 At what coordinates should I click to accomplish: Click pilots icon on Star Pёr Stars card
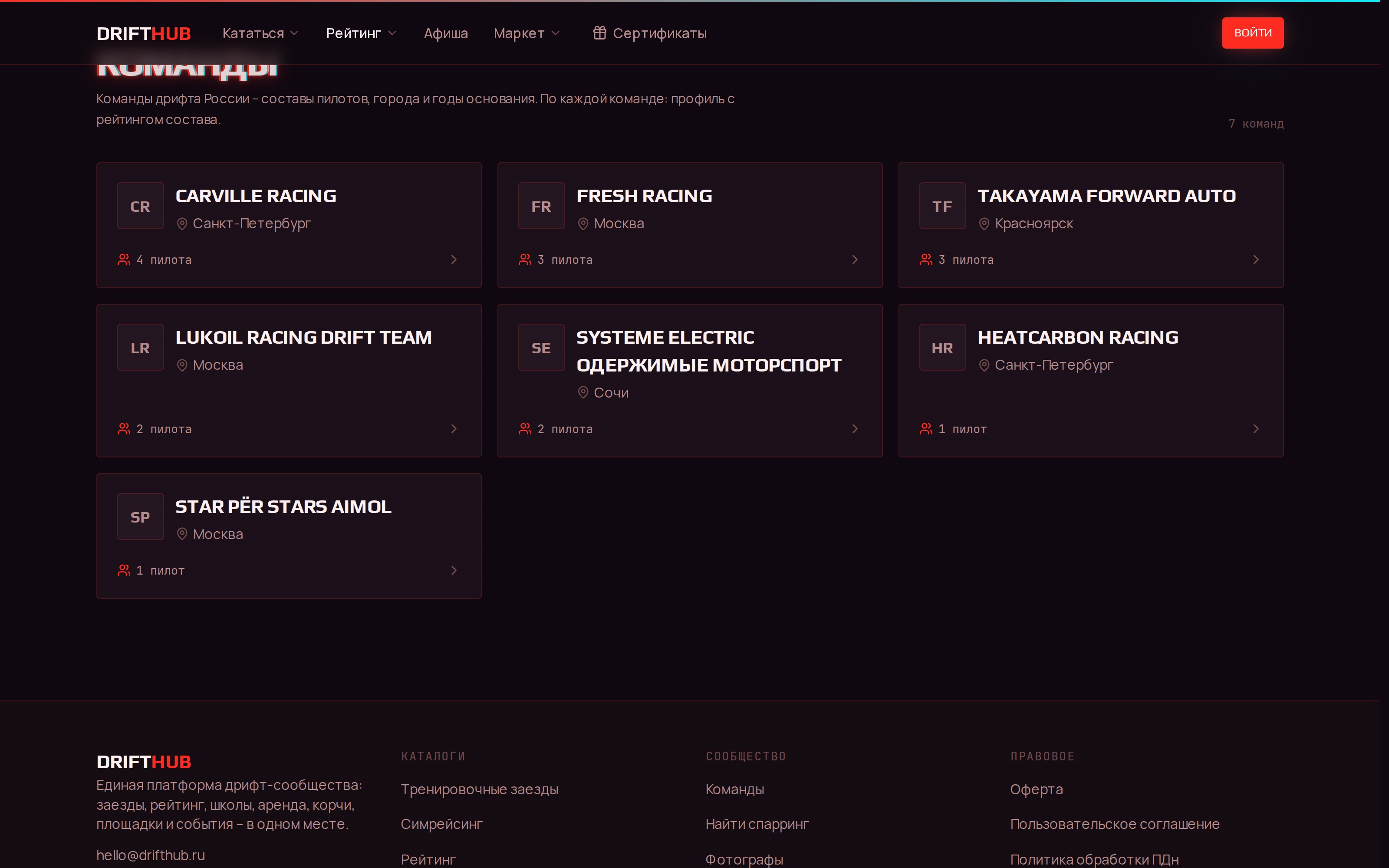click(x=124, y=570)
